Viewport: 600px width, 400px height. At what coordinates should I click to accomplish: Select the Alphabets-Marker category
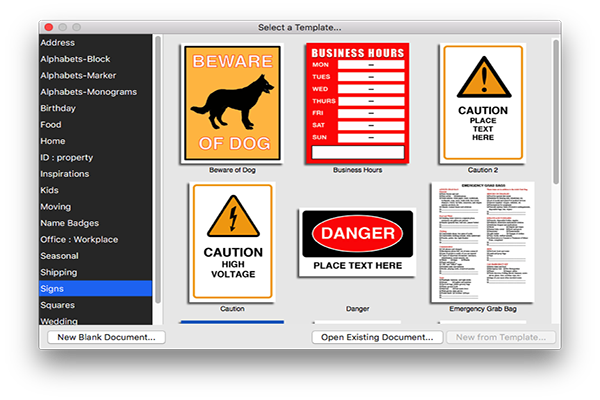coord(95,75)
